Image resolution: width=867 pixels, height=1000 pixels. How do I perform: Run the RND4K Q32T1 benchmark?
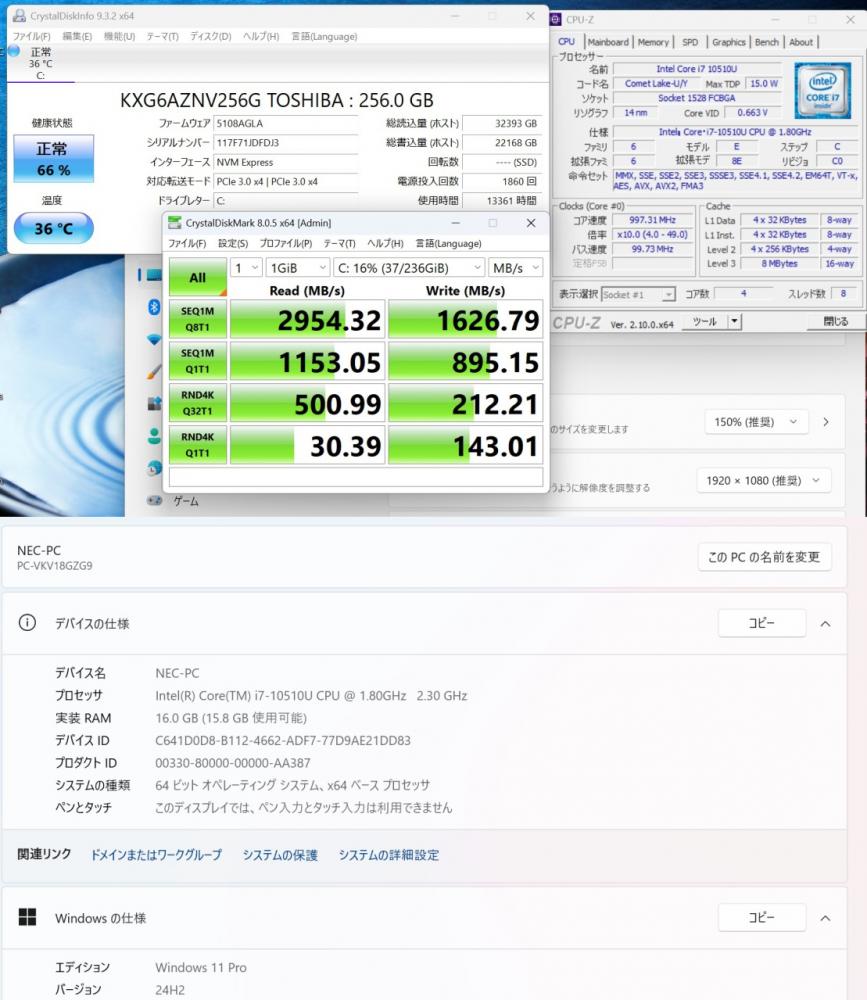[198, 403]
